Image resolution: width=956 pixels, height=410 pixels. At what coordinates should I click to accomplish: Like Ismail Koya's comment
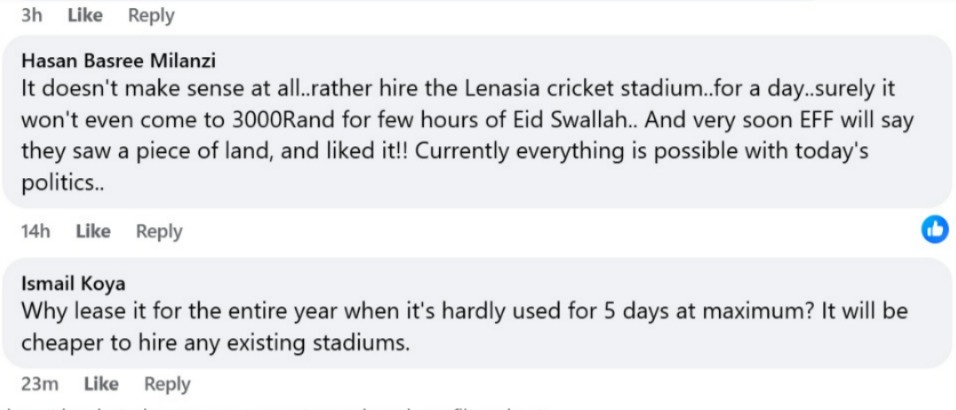(101, 384)
